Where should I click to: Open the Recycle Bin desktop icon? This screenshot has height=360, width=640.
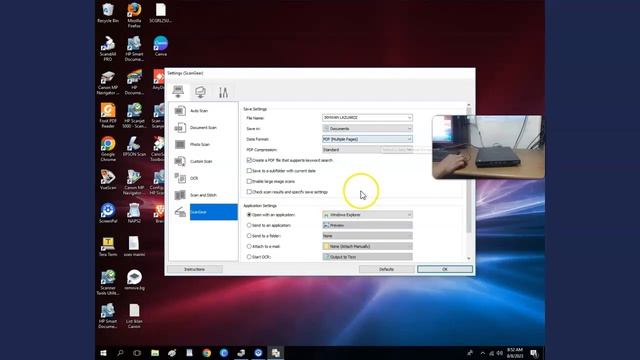tap(108, 13)
